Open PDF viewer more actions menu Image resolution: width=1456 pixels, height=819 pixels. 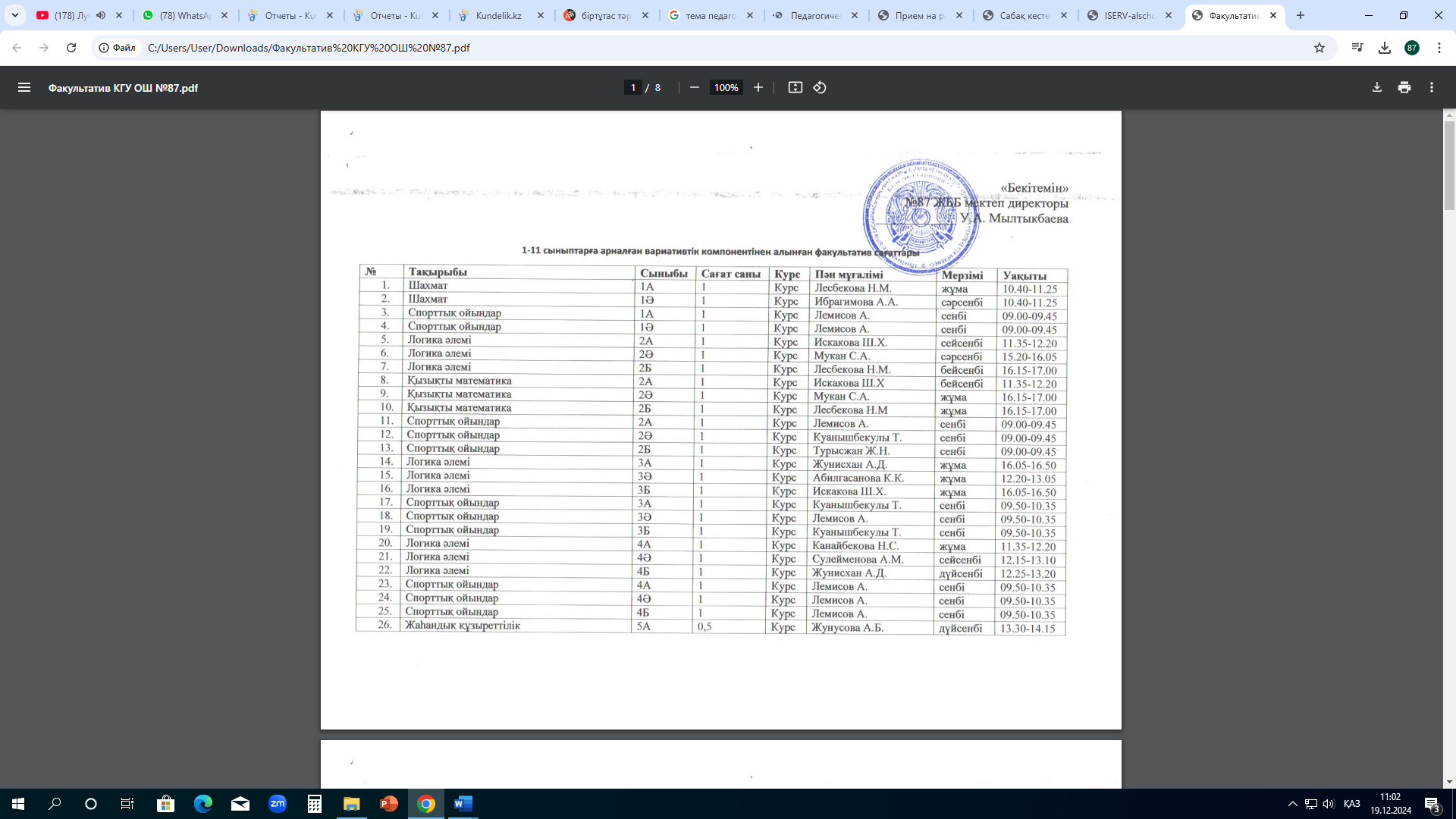click(x=1432, y=87)
